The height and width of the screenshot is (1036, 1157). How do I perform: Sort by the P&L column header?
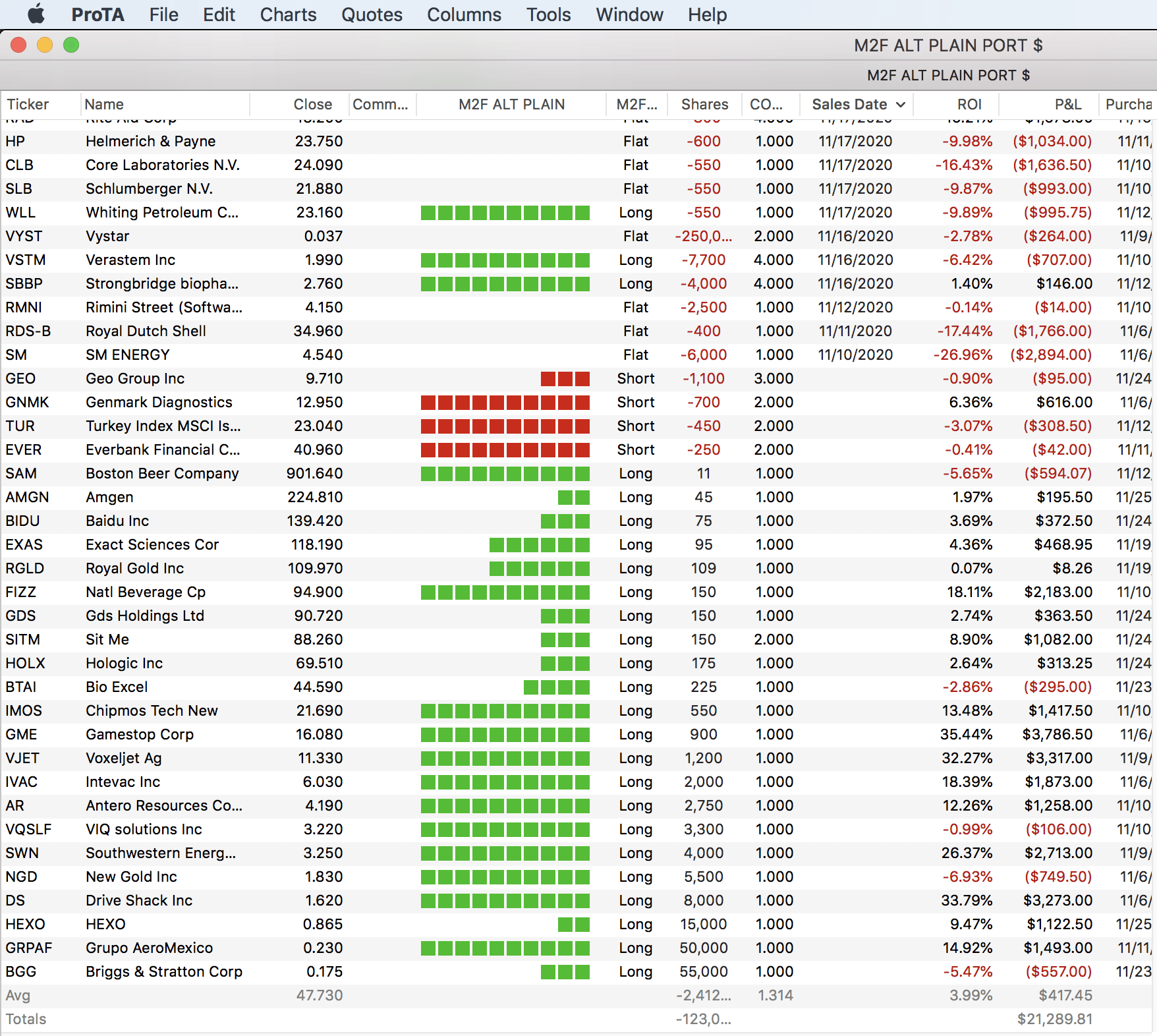click(1067, 105)
